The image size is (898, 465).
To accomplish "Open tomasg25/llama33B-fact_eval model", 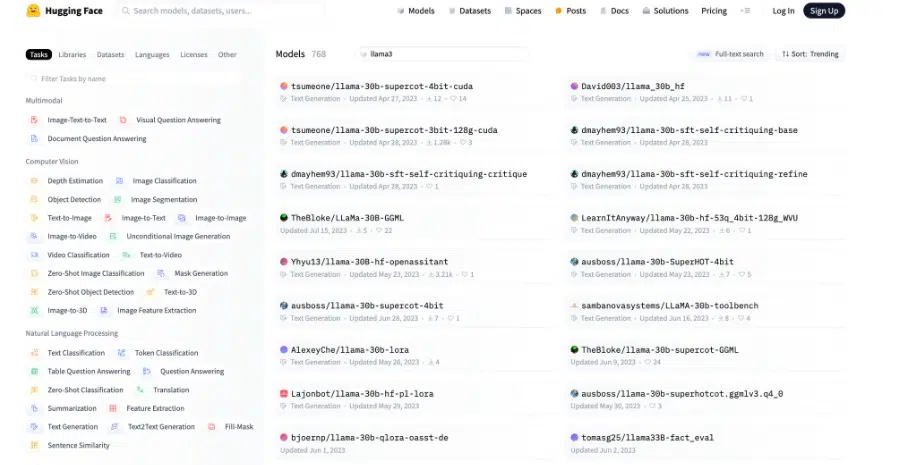I will coord(647,438).
